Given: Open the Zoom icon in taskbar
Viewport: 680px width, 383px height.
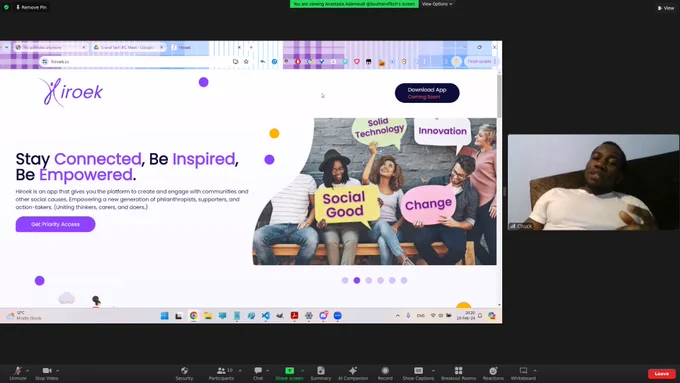Looking at the screenshot, I should pos(337,316).
